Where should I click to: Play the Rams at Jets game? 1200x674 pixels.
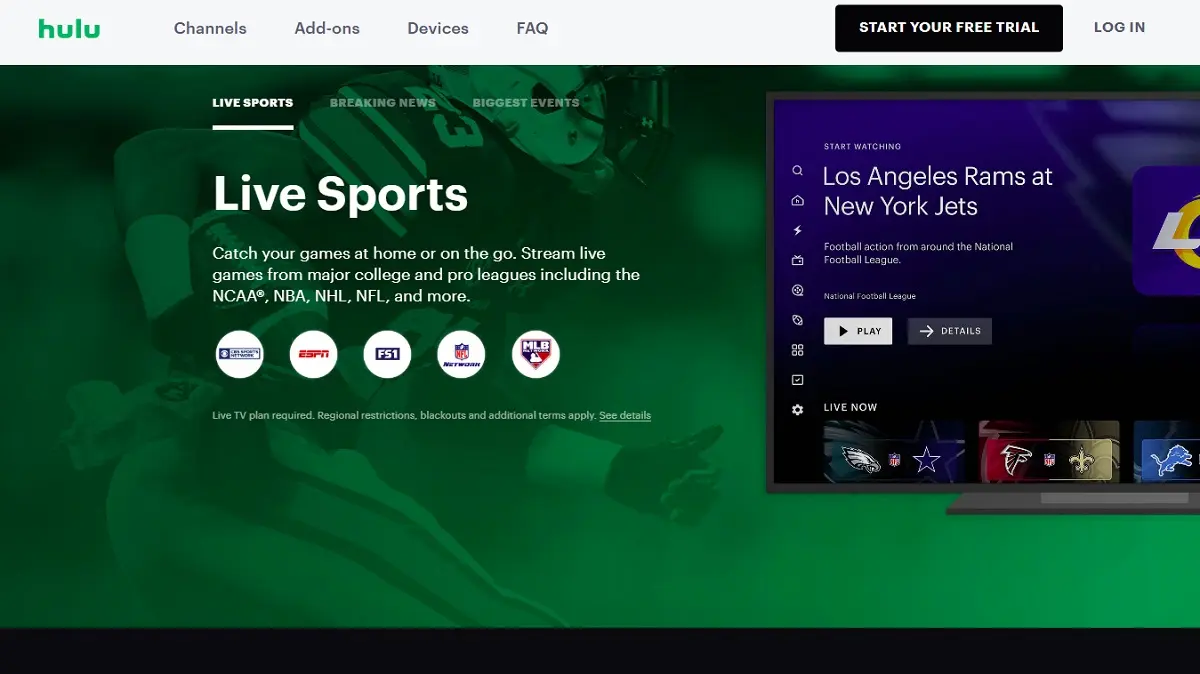(x=858, y=331)
